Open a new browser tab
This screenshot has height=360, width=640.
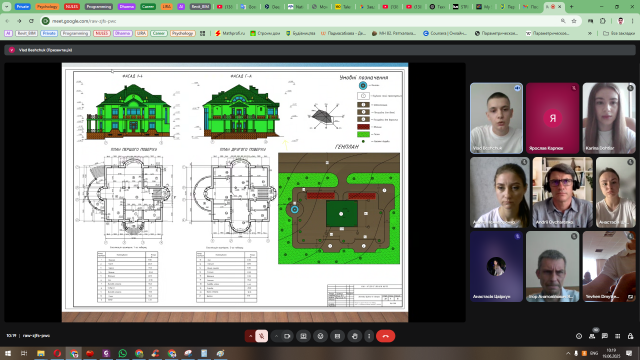pyautogui.click(x=571, y=7)
